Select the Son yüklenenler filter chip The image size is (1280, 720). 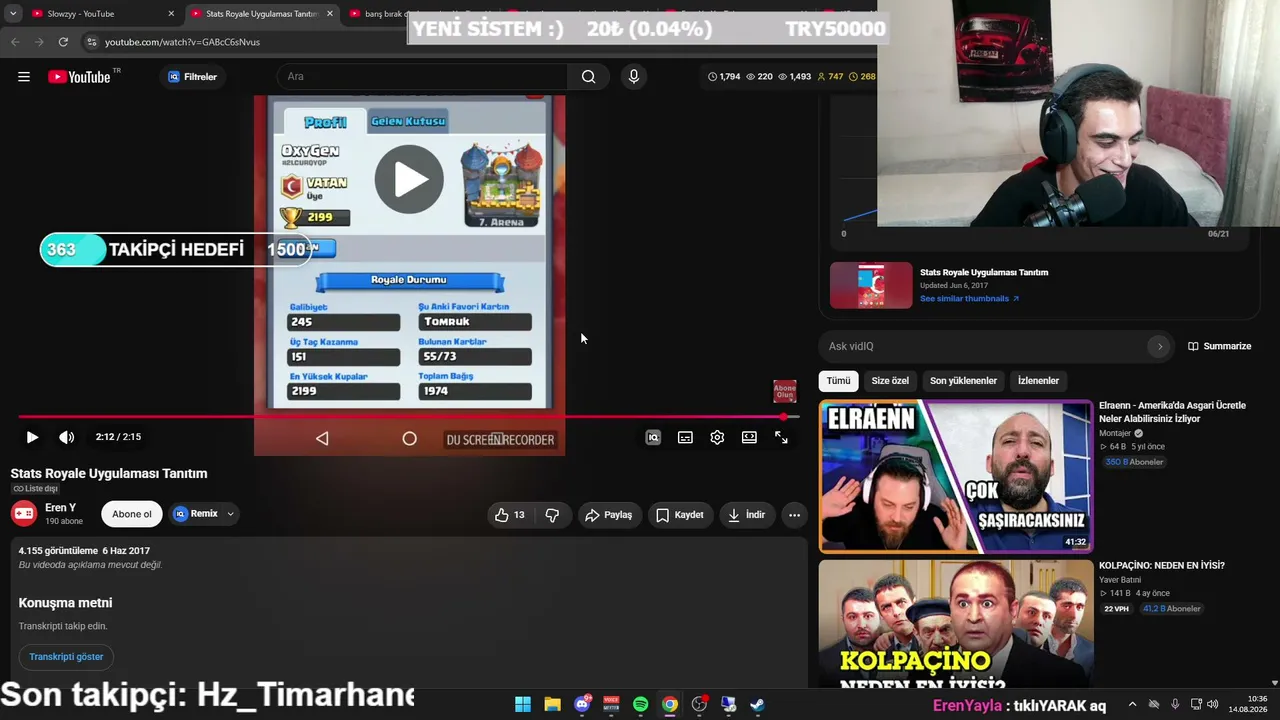pyautogui.click(x=963, y=381)
